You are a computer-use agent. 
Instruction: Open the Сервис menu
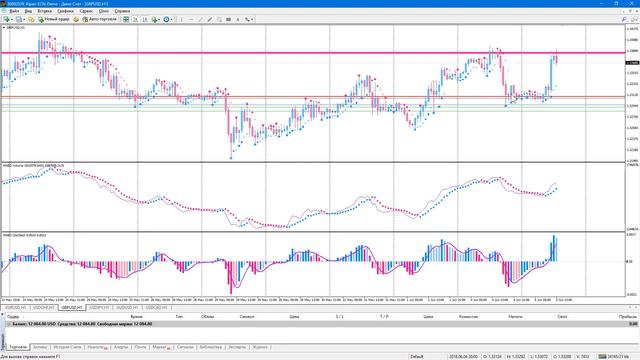[86, 11]
